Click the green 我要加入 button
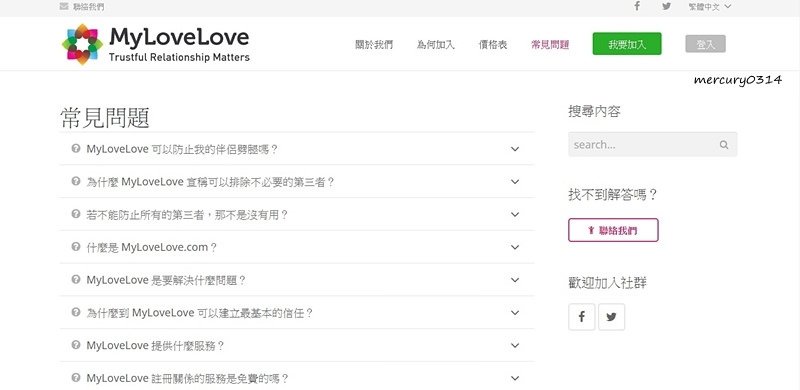This screenshot has height=390, width=800. [627, 44]
